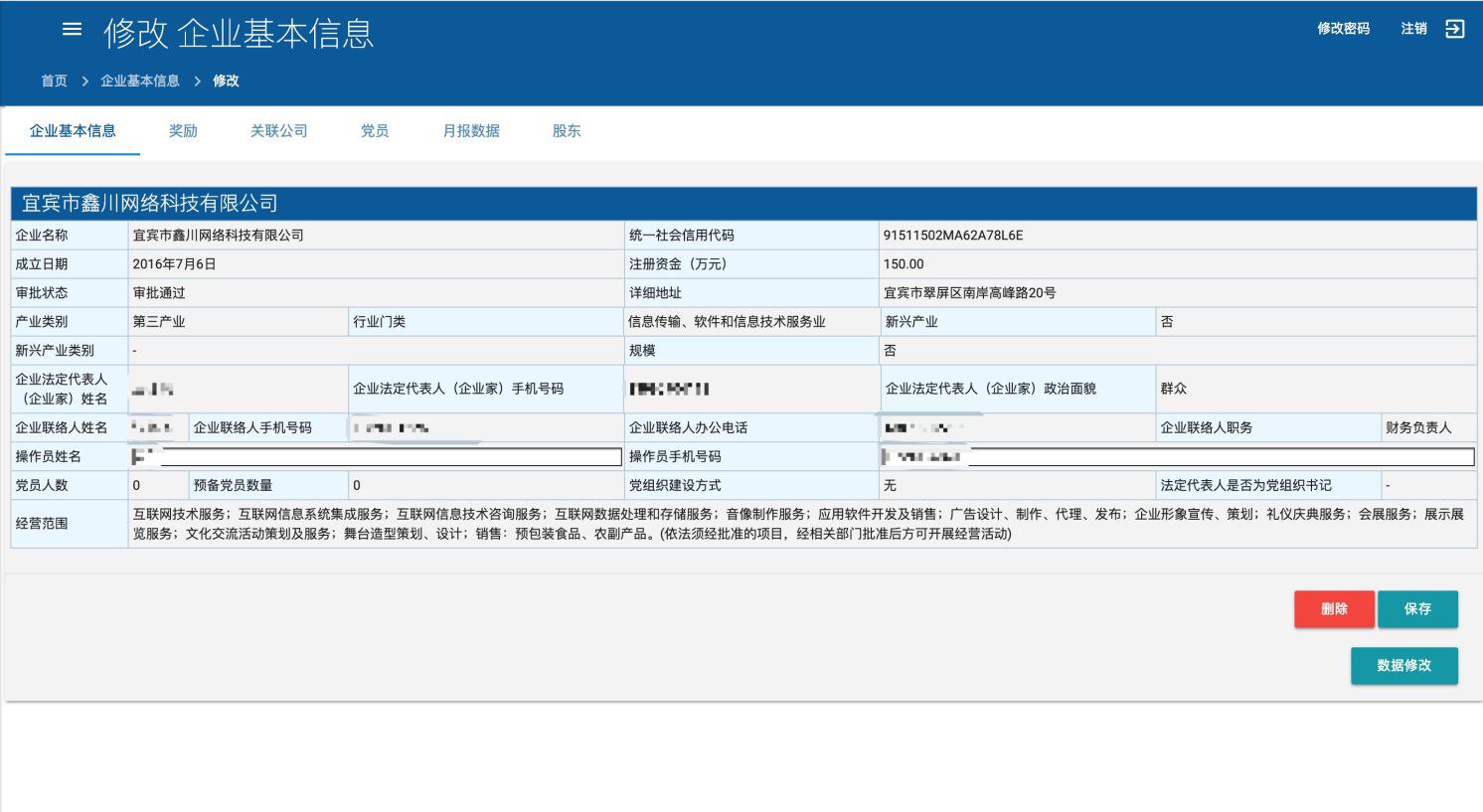
Task: Click the 审批通过 status value
Action: tap(159, 293)
